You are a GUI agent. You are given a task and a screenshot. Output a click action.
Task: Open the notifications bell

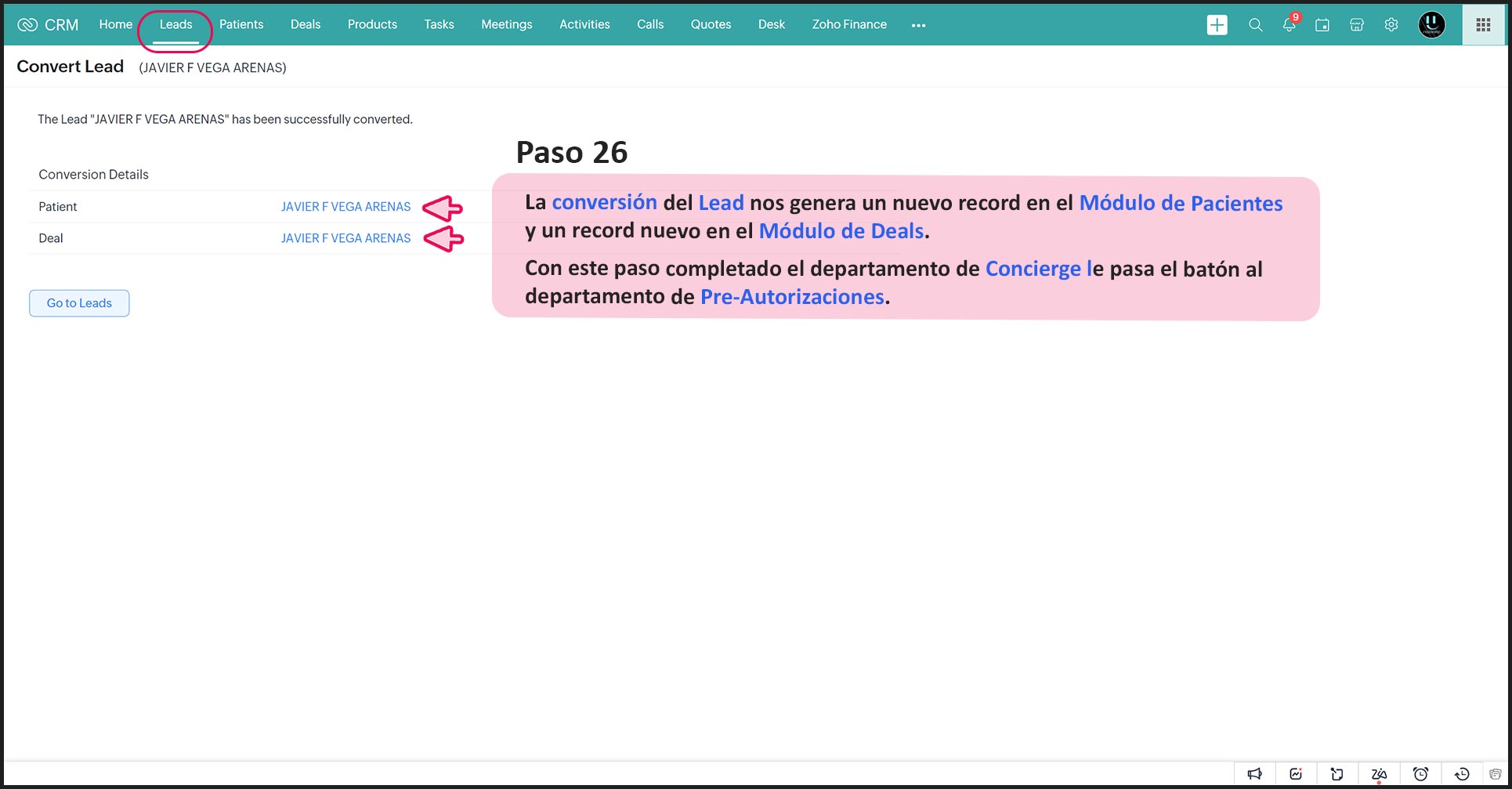(1289, 25)
